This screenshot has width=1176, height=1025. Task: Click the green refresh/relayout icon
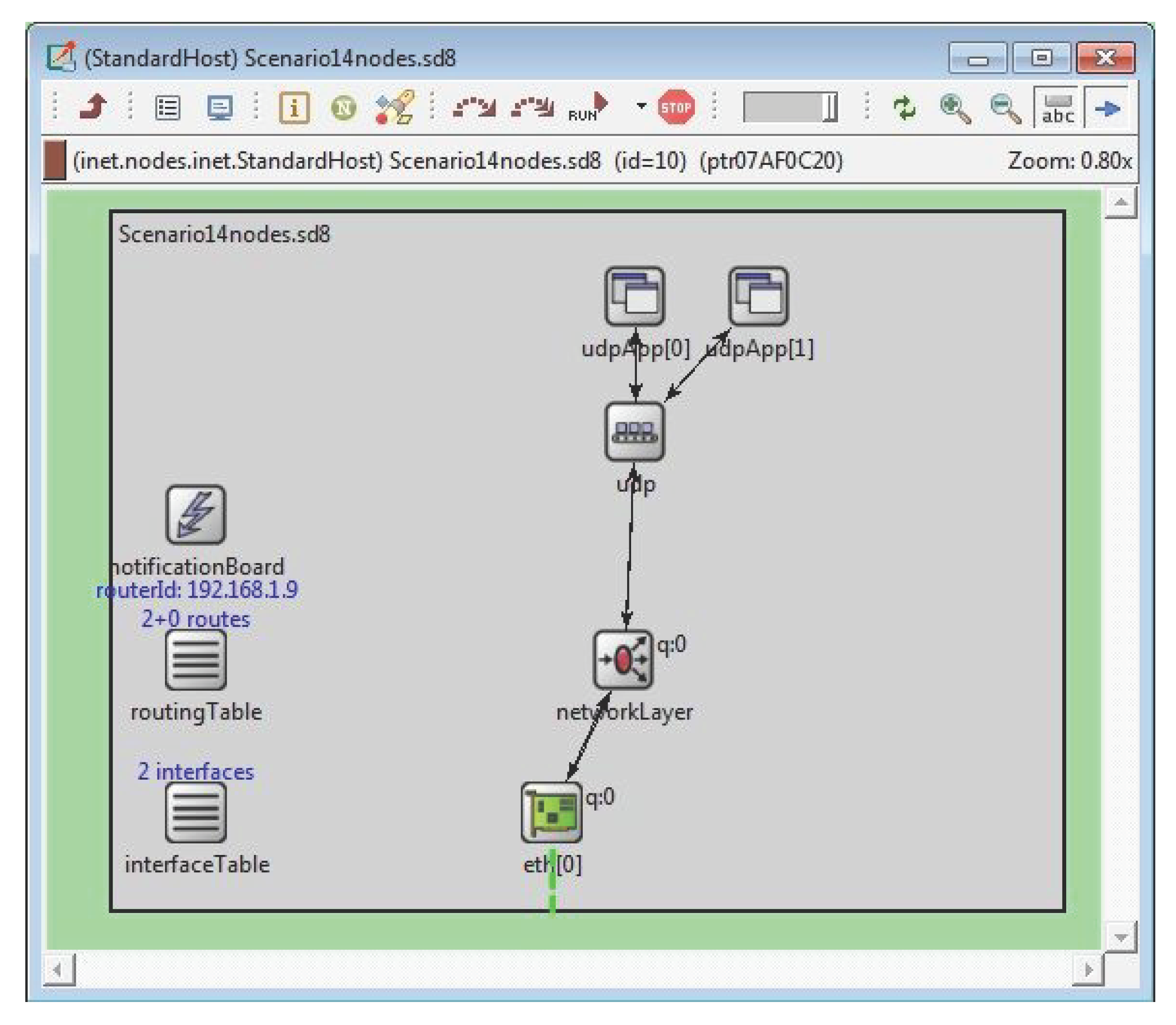coord(905,107)
